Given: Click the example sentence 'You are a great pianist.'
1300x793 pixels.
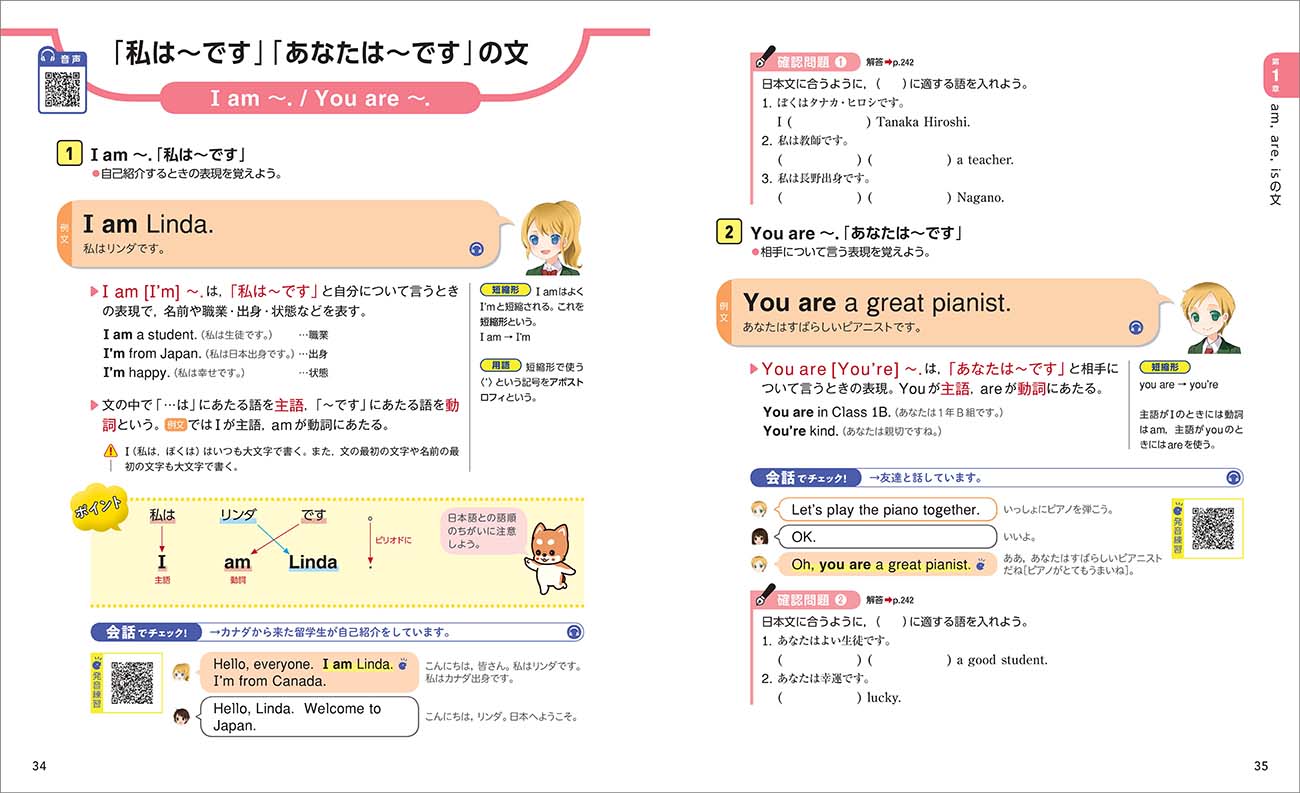Looking at the screenshot, I should pyautogui.click(x=877, y=302).
